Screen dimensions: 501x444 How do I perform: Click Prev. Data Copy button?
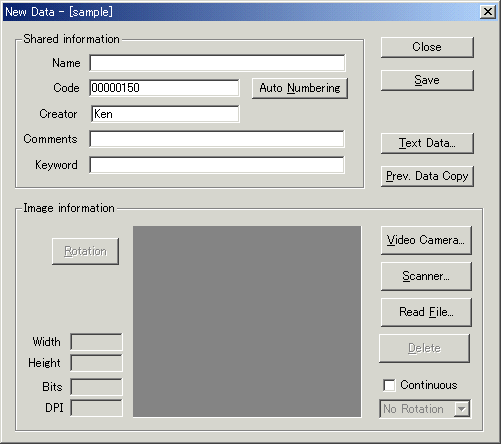click(x=427, y=176)
